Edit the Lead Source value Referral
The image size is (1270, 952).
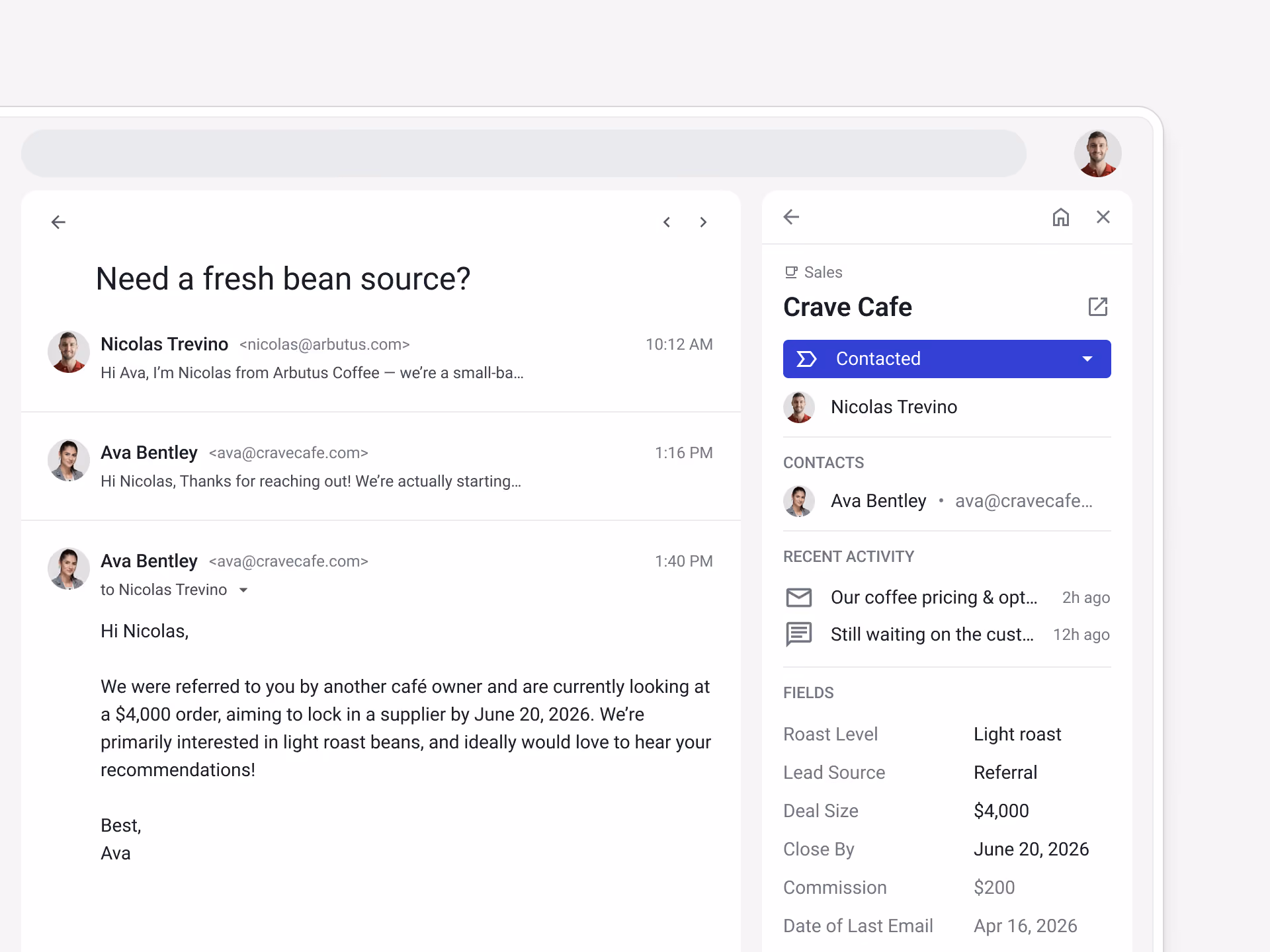click(1005, 772)
